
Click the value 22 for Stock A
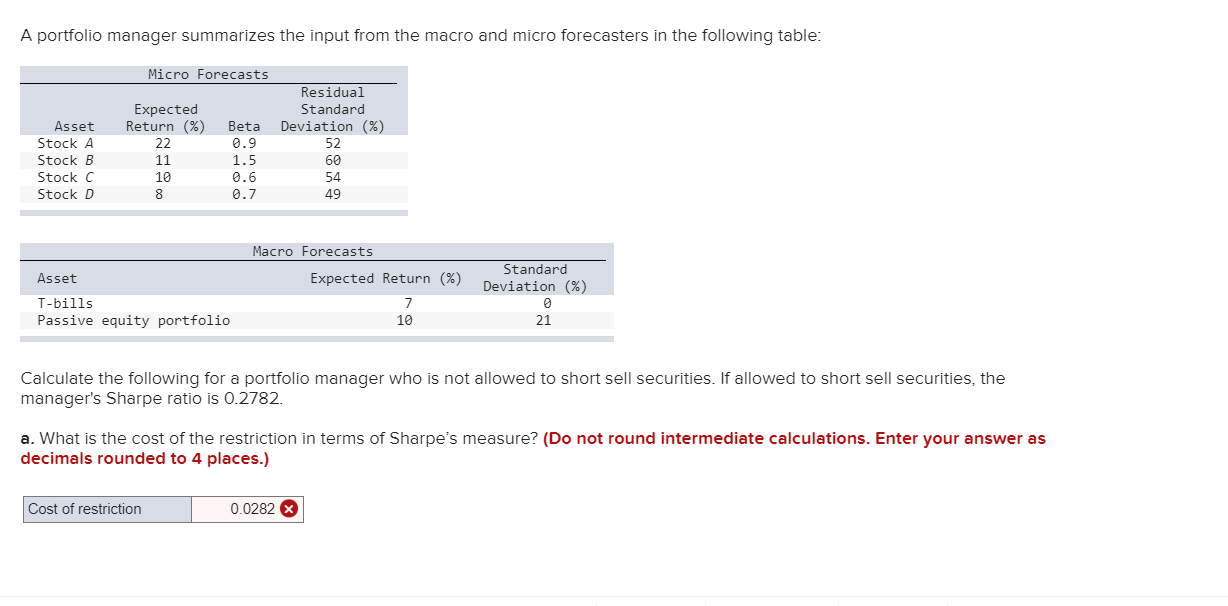(x=164, y=143)
